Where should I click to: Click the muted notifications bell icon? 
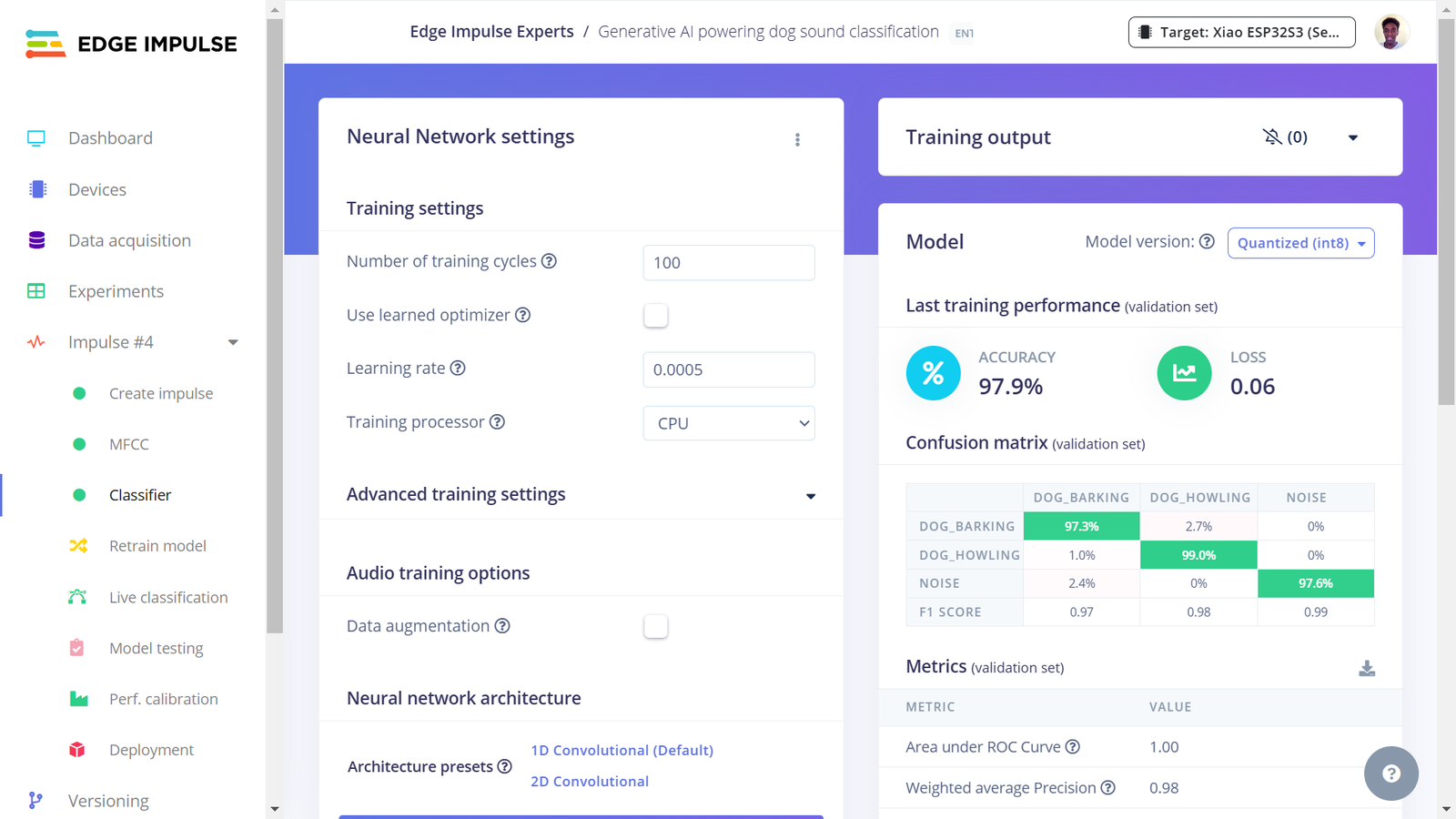(1272, 136)
